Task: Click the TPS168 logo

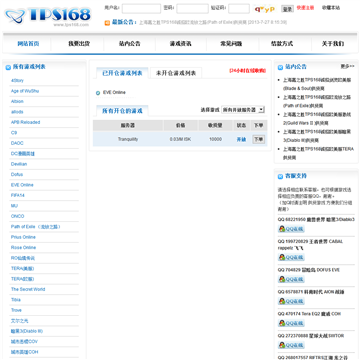Action: coord(48,16)
